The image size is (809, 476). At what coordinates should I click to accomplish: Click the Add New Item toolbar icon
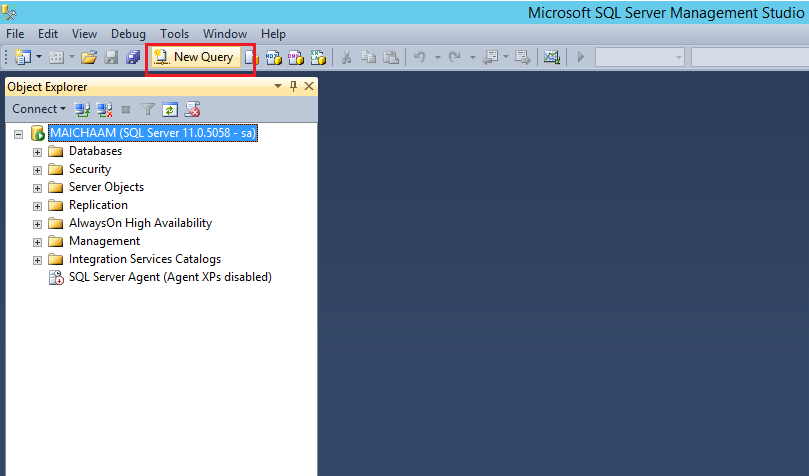pos(56,57)
